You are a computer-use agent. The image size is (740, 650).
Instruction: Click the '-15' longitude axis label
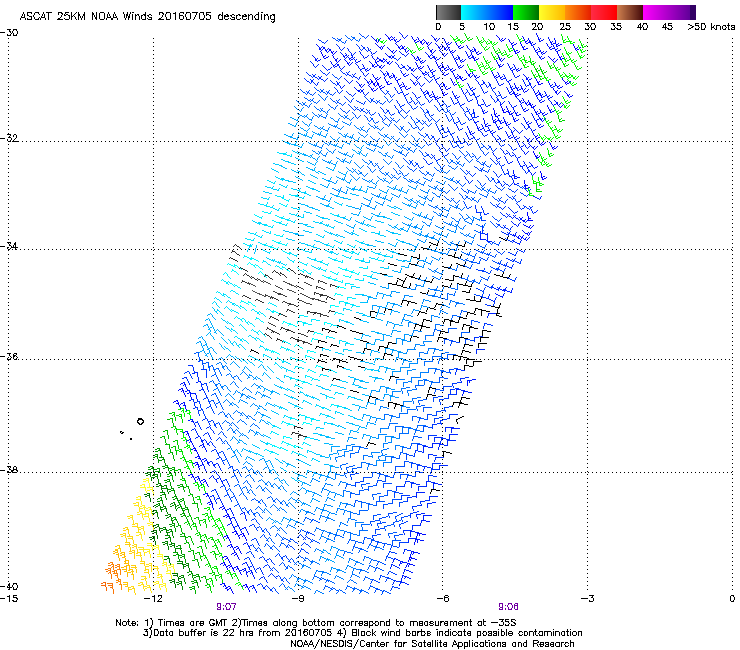point(9,599)
